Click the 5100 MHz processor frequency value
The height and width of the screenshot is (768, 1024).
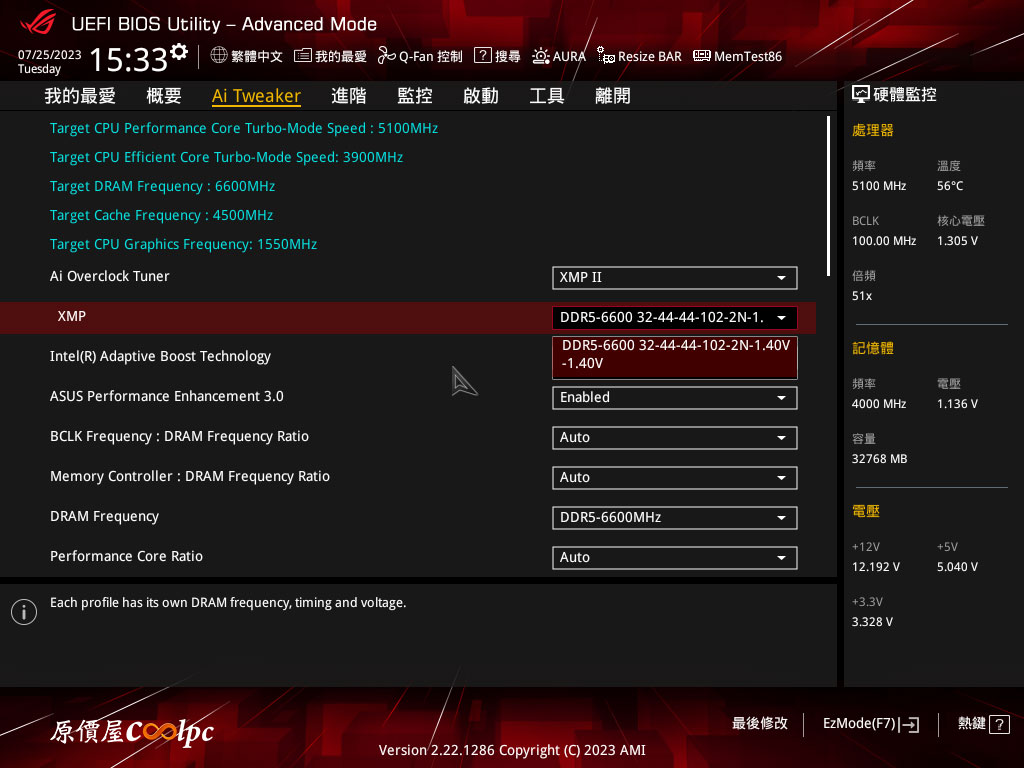pos(879,186)
